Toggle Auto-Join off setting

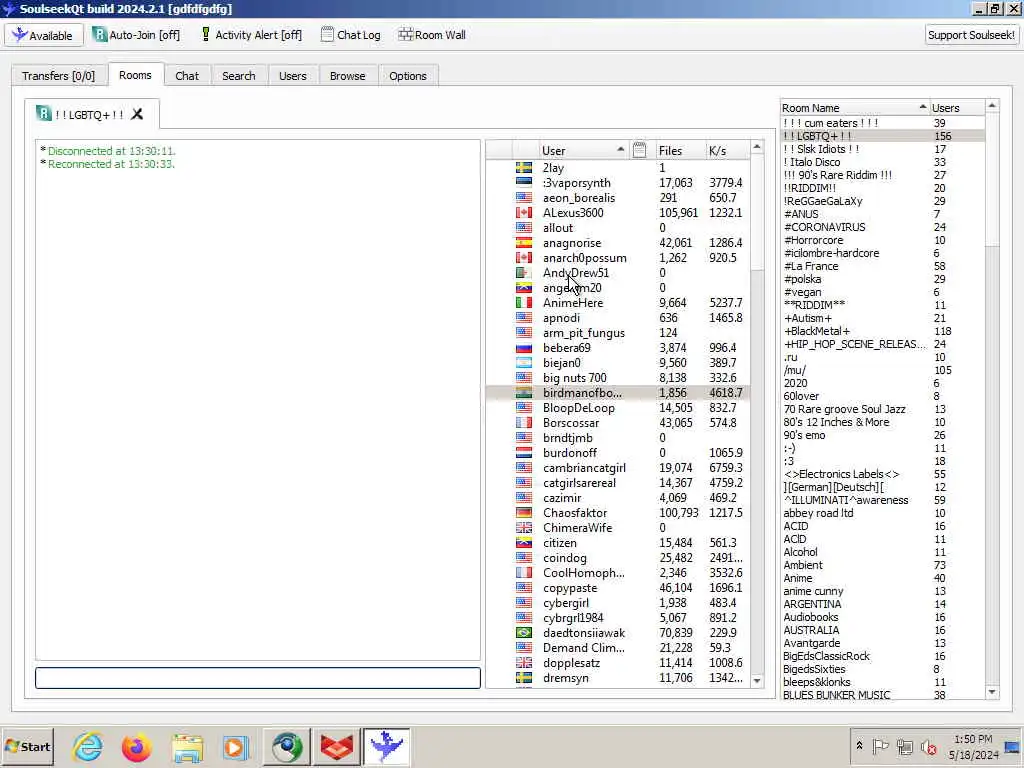(x=136, y=35)
